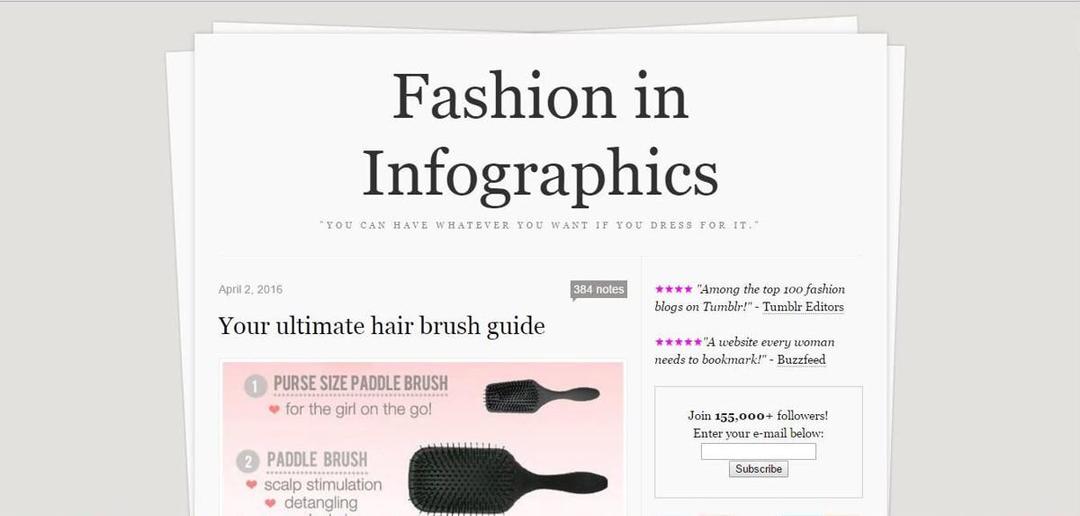Focus the e-mail input field
The width and height of the screenshot is (1080, 516).
coord(758,451)
